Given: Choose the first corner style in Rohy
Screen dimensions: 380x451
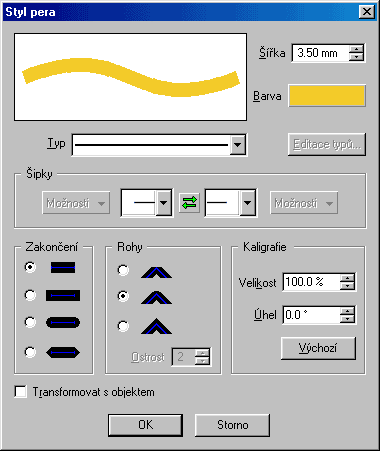Looking at the screenshot, I should (x=123, y=270).
